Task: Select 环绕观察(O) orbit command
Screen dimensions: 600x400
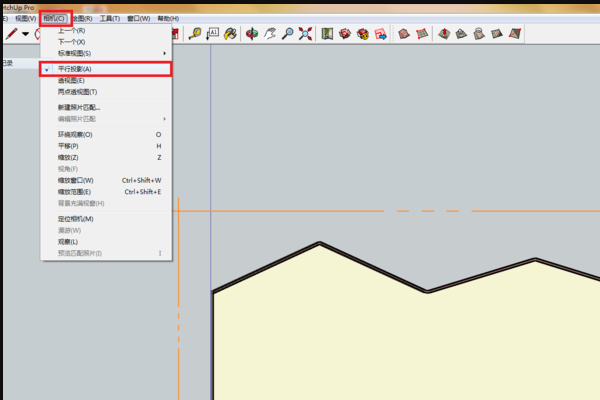Action: pos(106,134)
